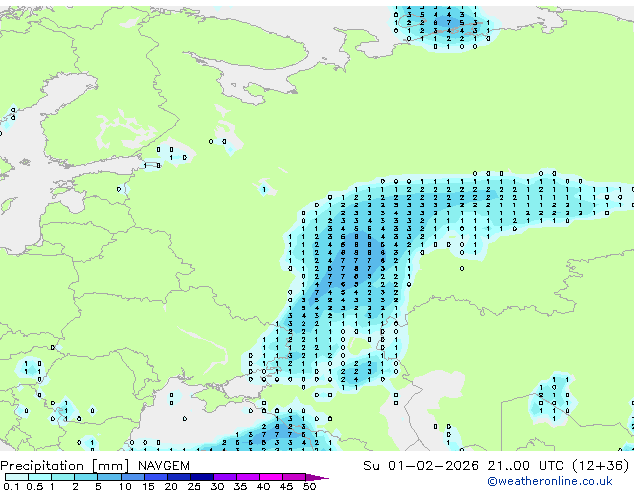Pick the dark navy swatch between 25 and 30
634x490 pixels.
tap(201, 477)
